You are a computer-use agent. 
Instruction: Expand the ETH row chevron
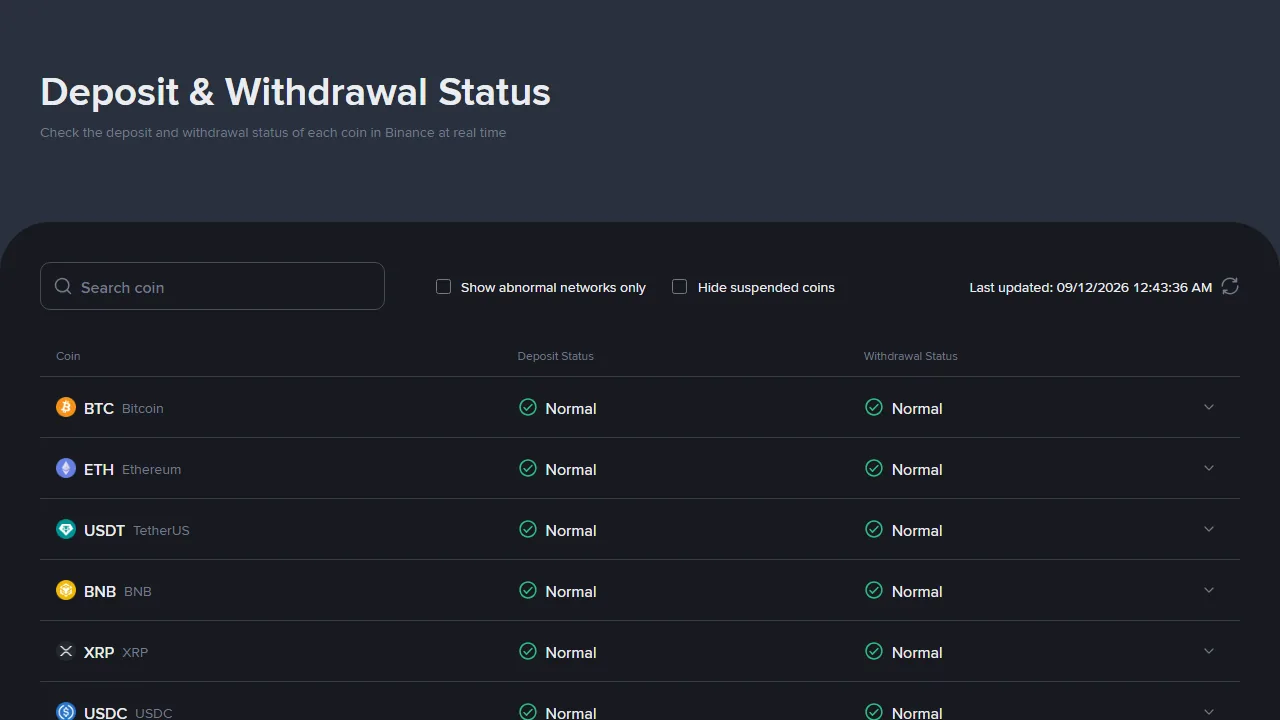[x=1209, y=468]
